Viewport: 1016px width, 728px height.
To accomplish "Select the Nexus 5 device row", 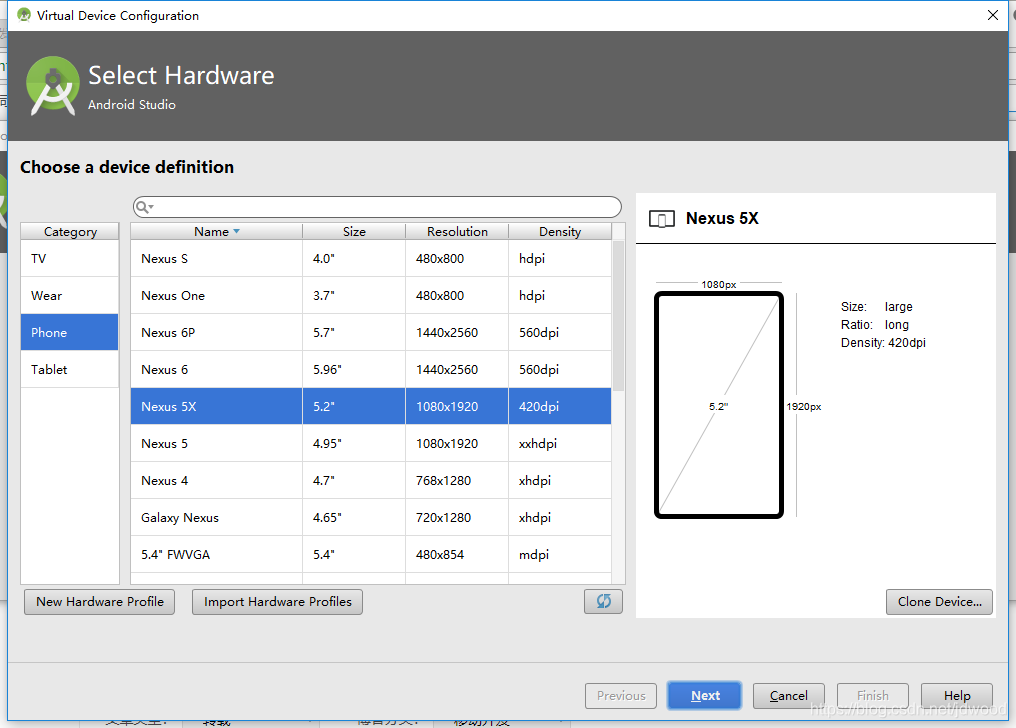I will [371, 443].
